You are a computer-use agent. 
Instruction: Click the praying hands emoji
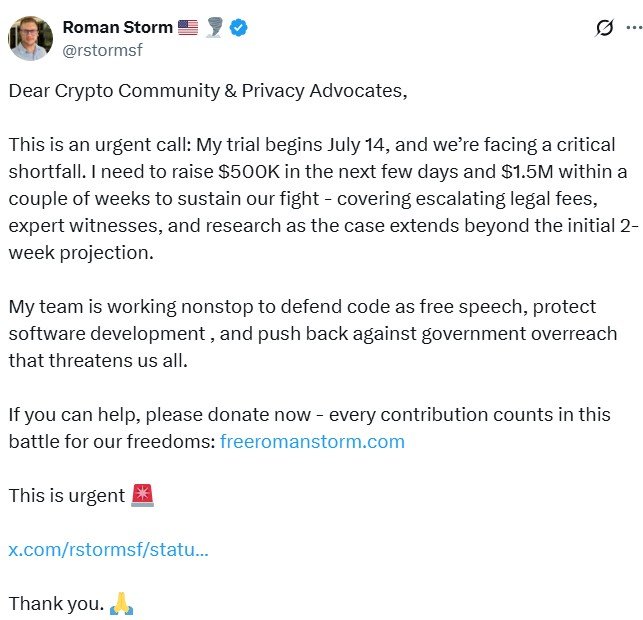pyautogui.click(x=121, y=603)
